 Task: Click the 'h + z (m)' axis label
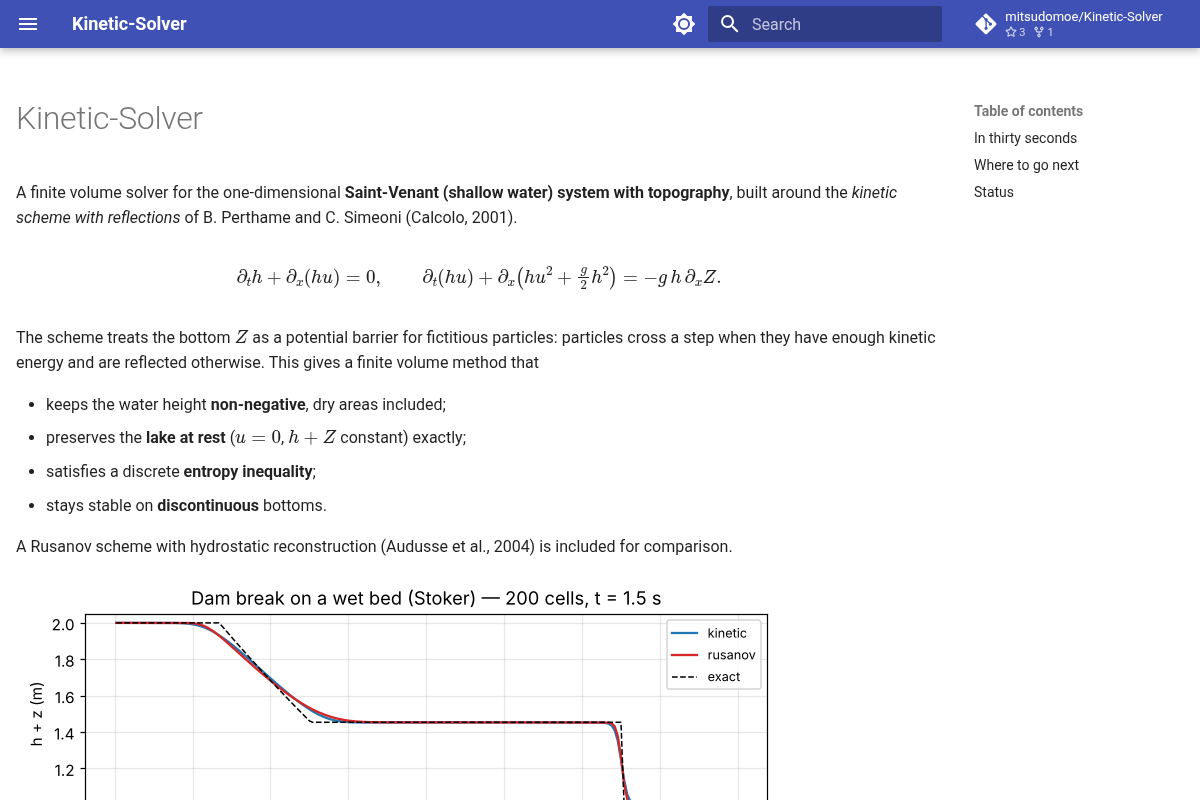pos(37,714)
